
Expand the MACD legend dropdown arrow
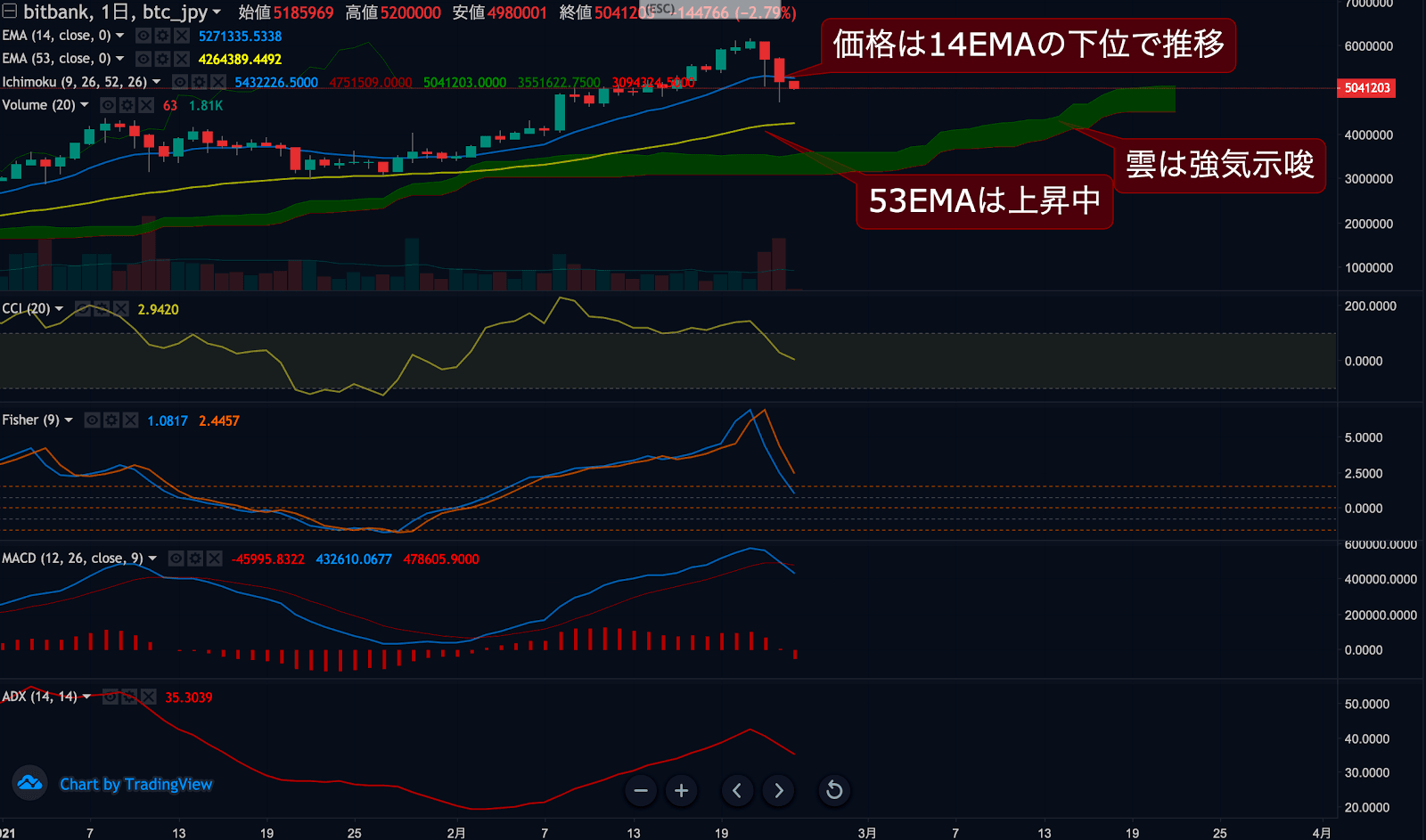coord(152,559)
